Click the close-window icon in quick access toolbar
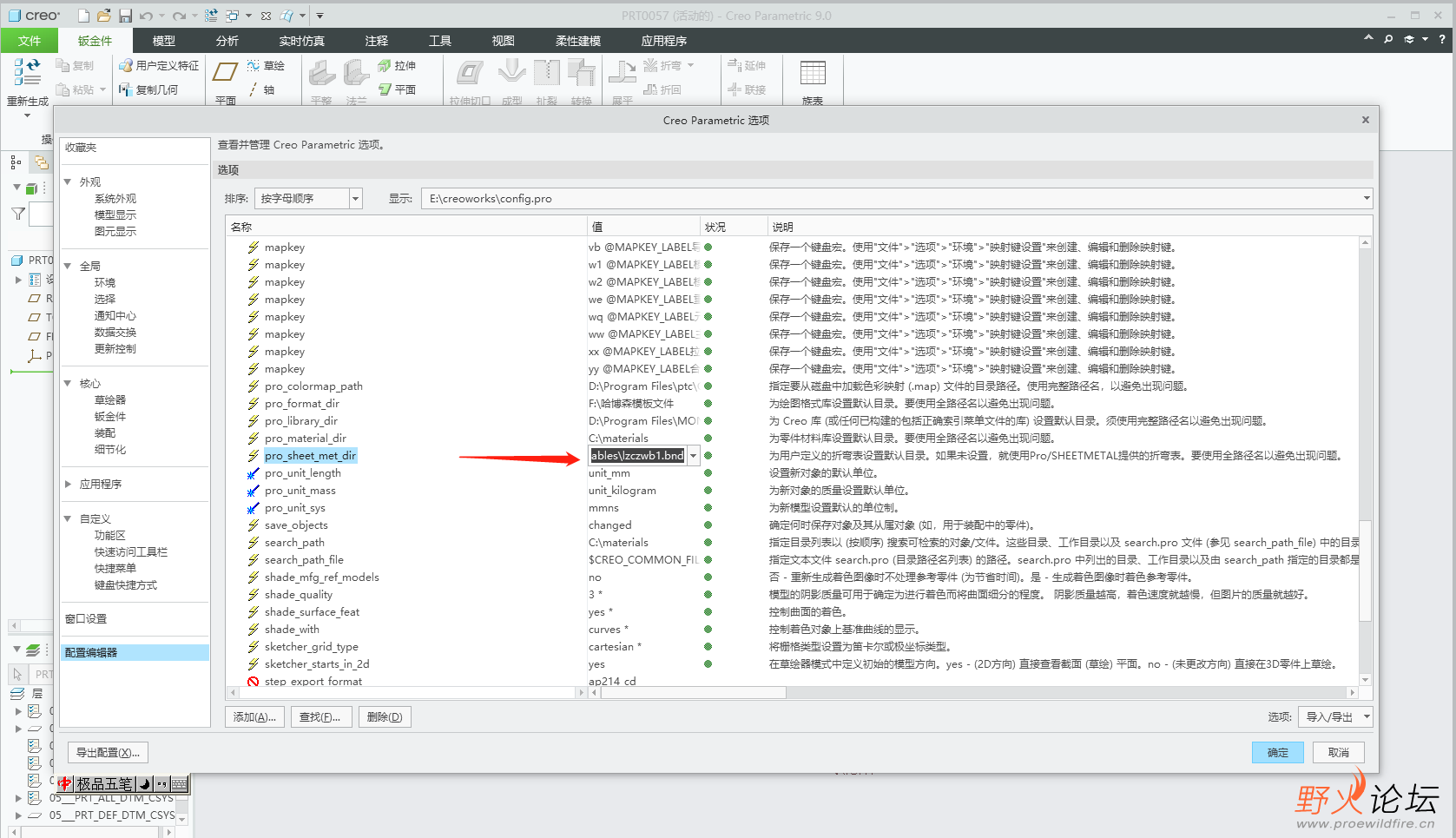The image size is (1456, 838). coord(267,16)
